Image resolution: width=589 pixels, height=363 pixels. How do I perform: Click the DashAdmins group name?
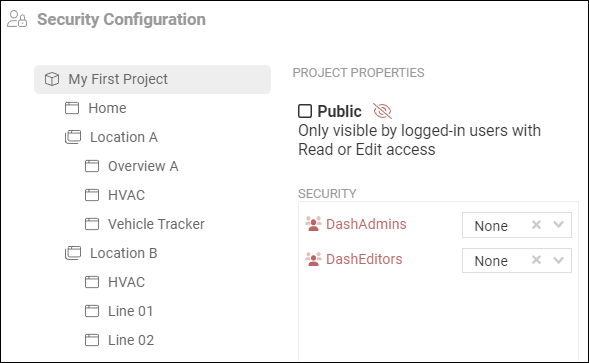366,224
